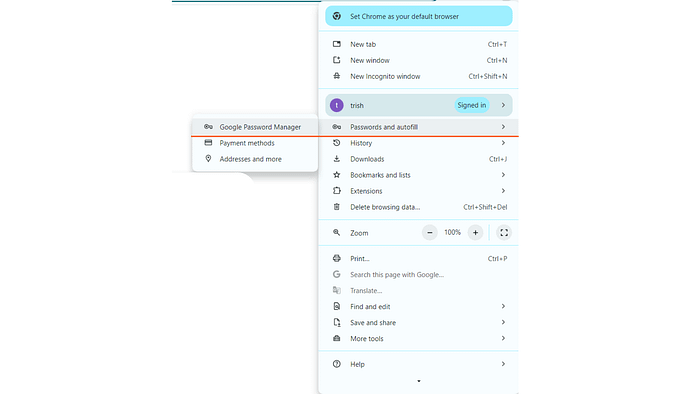Expand Bookmarks and lists chevron
The image size is (700, 394).
point(503,175)
